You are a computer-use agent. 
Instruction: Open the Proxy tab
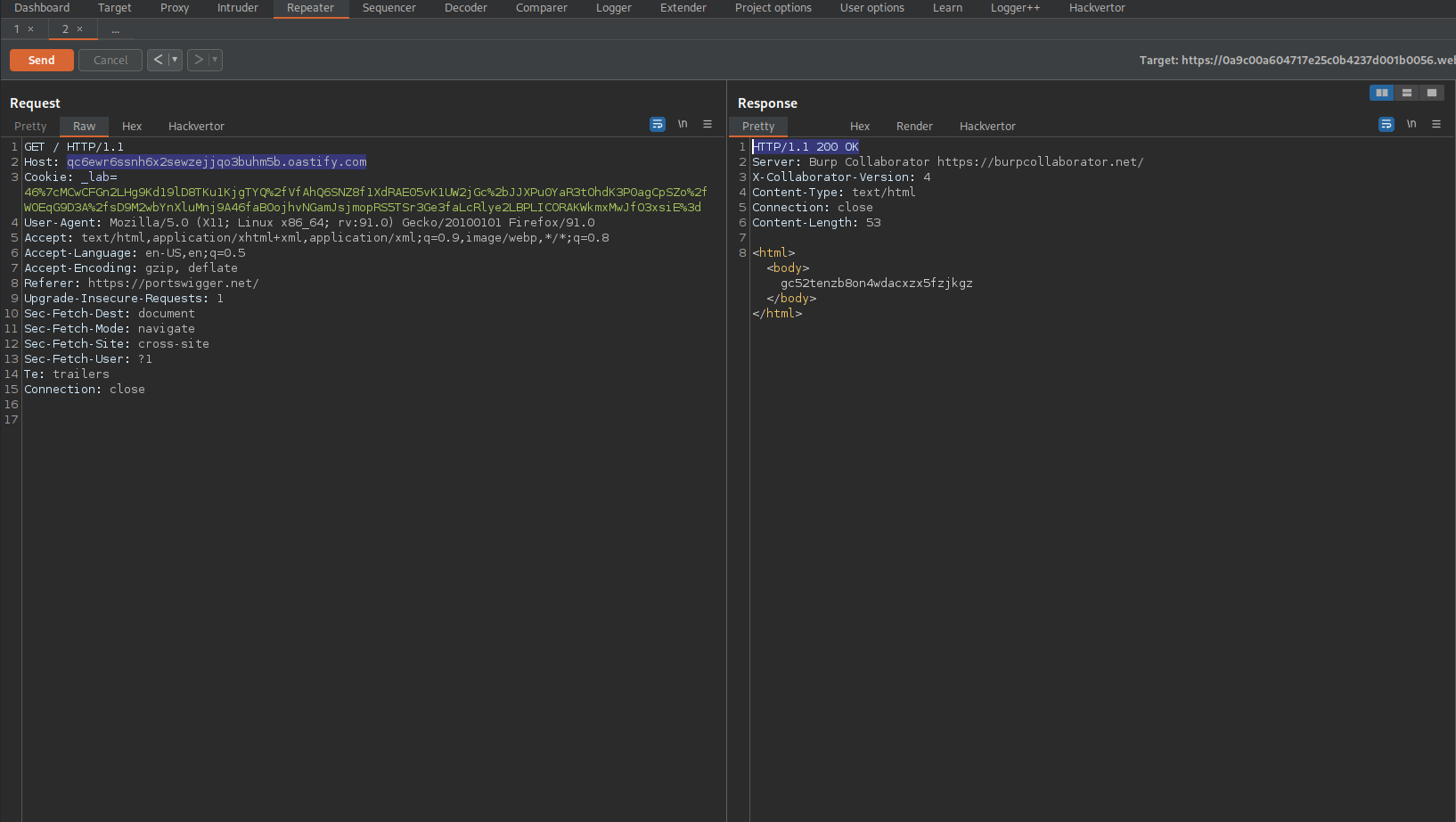[x=175, y=8]
